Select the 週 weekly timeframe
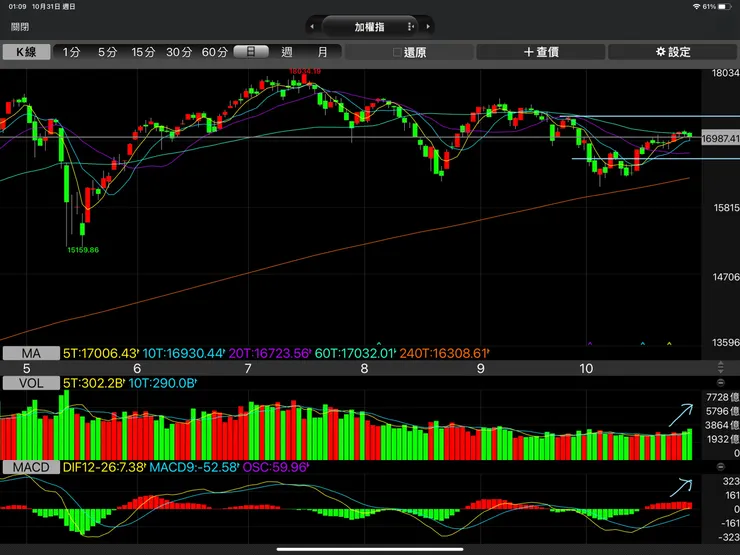Screen dimensions: 740x555 286,52
